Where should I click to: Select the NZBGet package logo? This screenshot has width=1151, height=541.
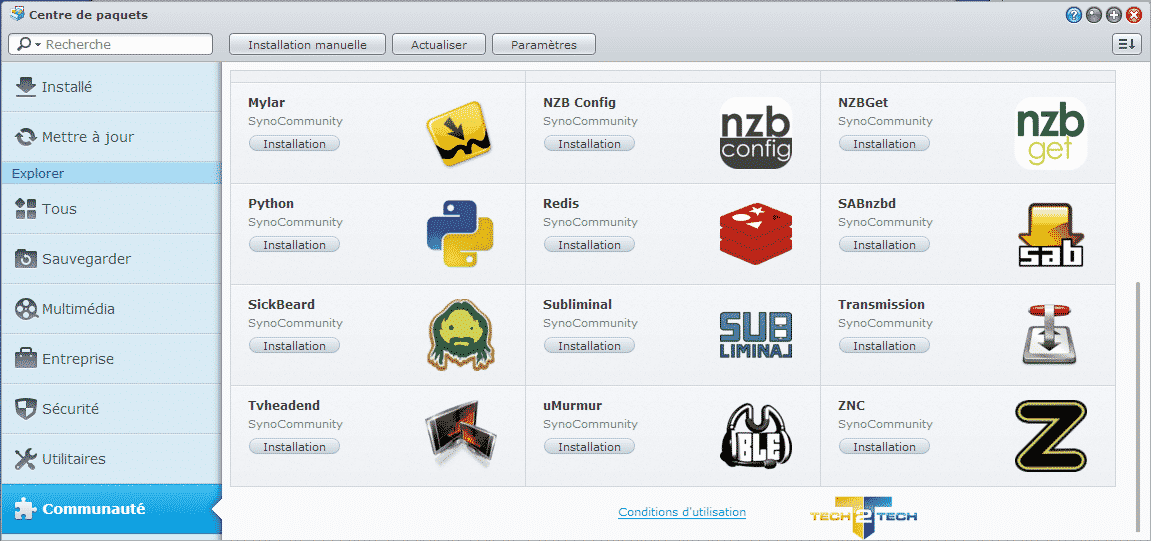[x=1050, y=134]
